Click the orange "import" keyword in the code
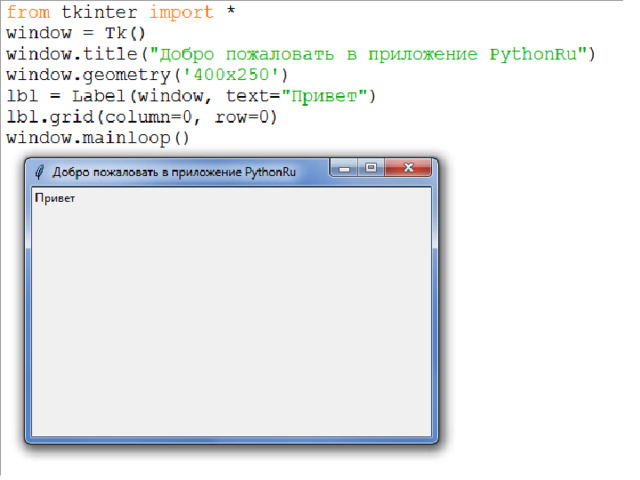The width and height of the screenshot is (640, 480). click(x=181, y=13)
